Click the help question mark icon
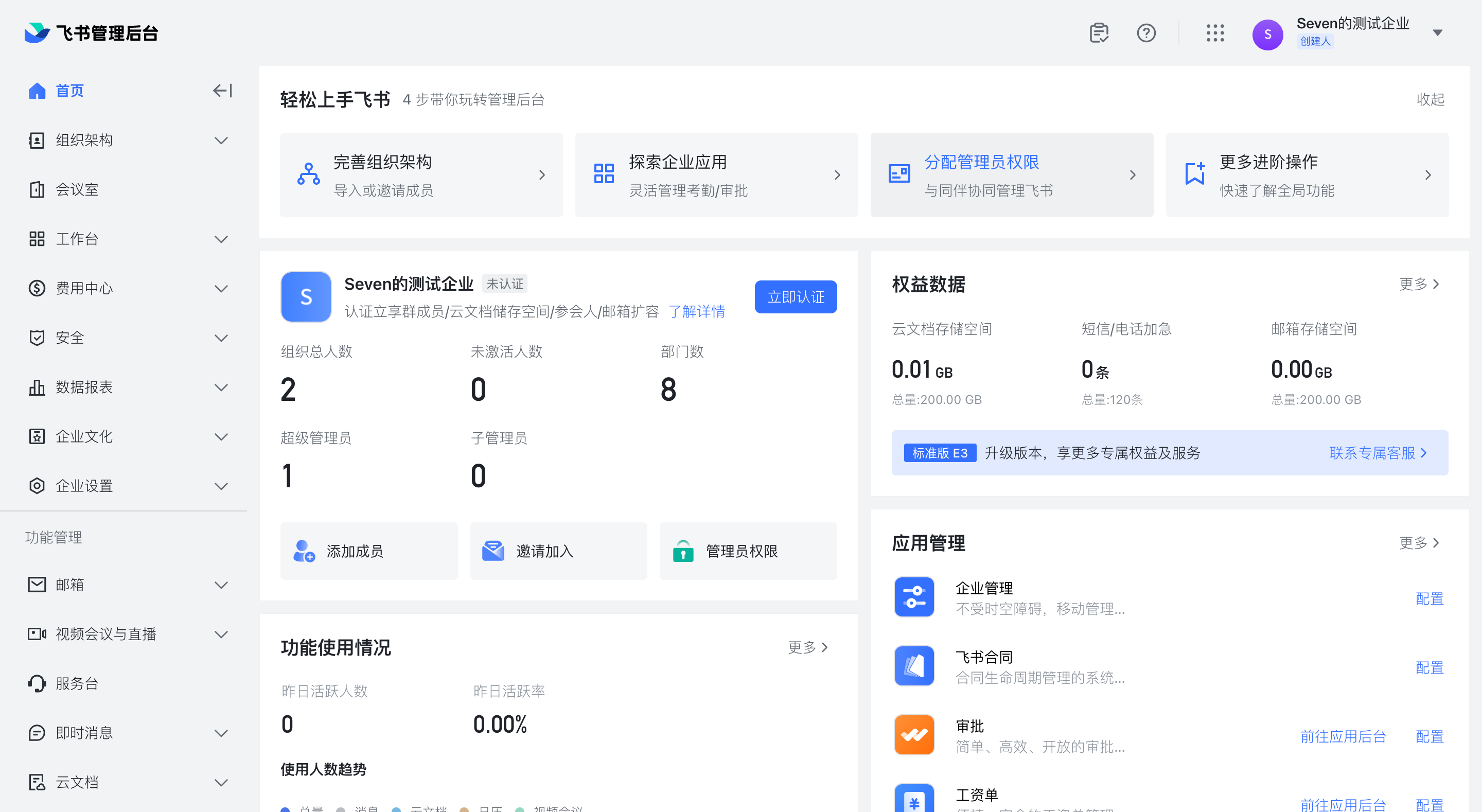Image resolution: width=1482 pixels, height=812 pixels. coord(1145,33)
